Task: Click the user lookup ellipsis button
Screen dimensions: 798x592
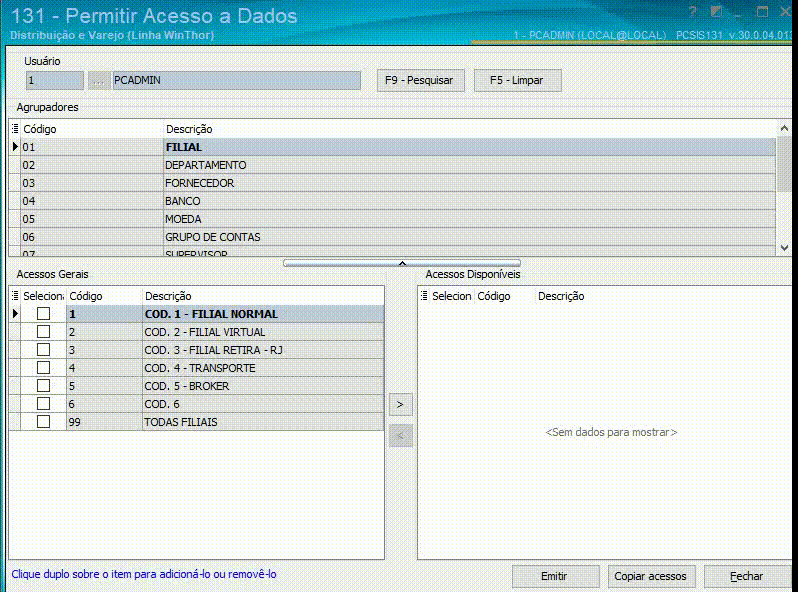Action: click(99, 80)
